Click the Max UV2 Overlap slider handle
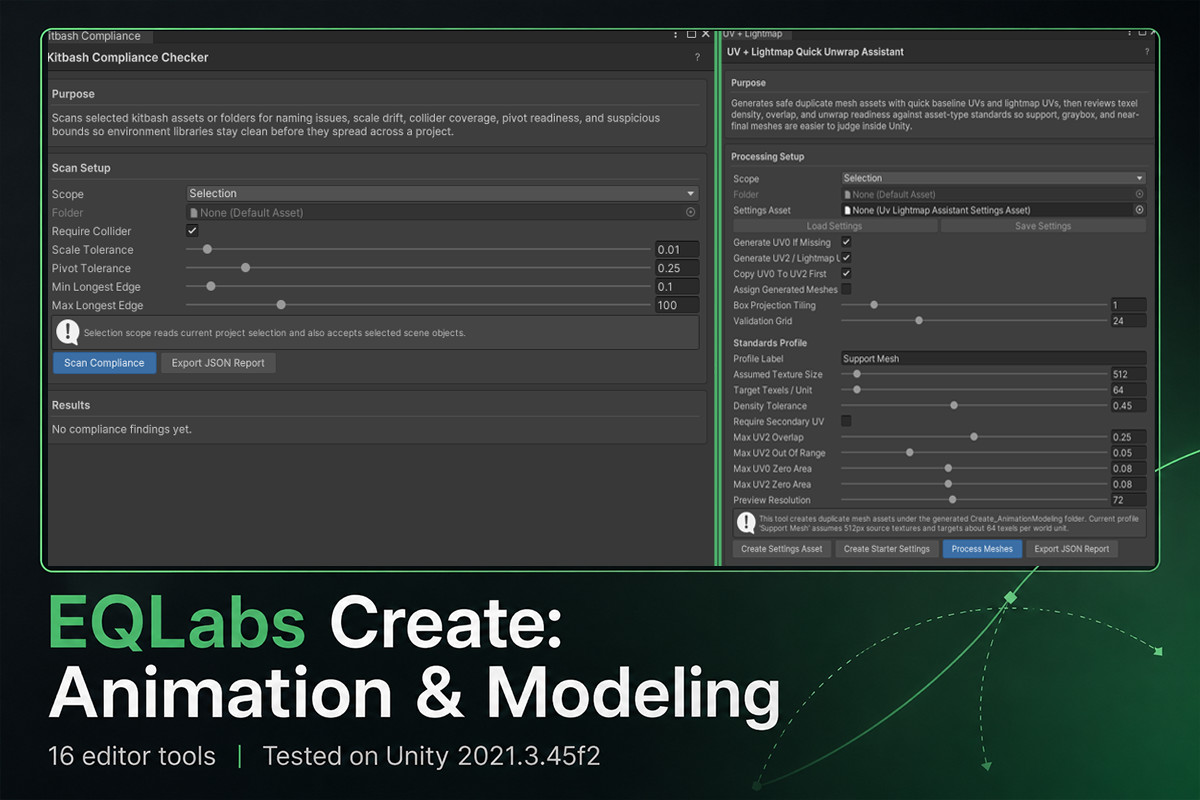This screenshot has height=800, width=1200. (x=974, y=437)
